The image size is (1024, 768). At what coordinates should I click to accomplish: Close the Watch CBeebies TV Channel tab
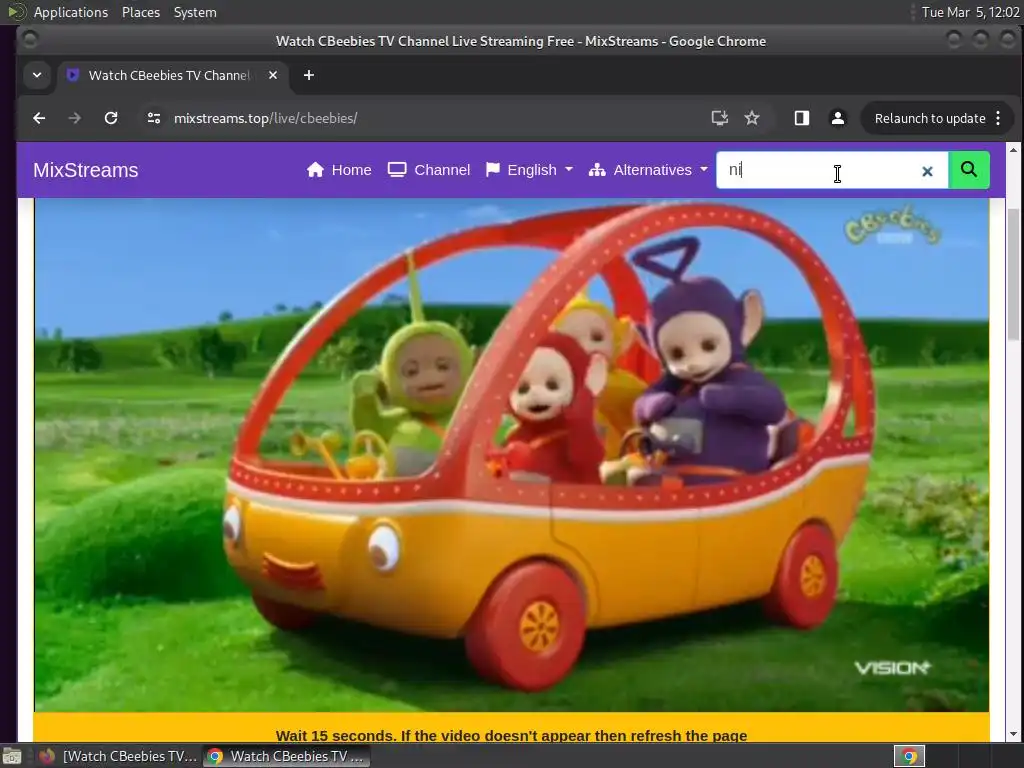[x=273, y=75]
